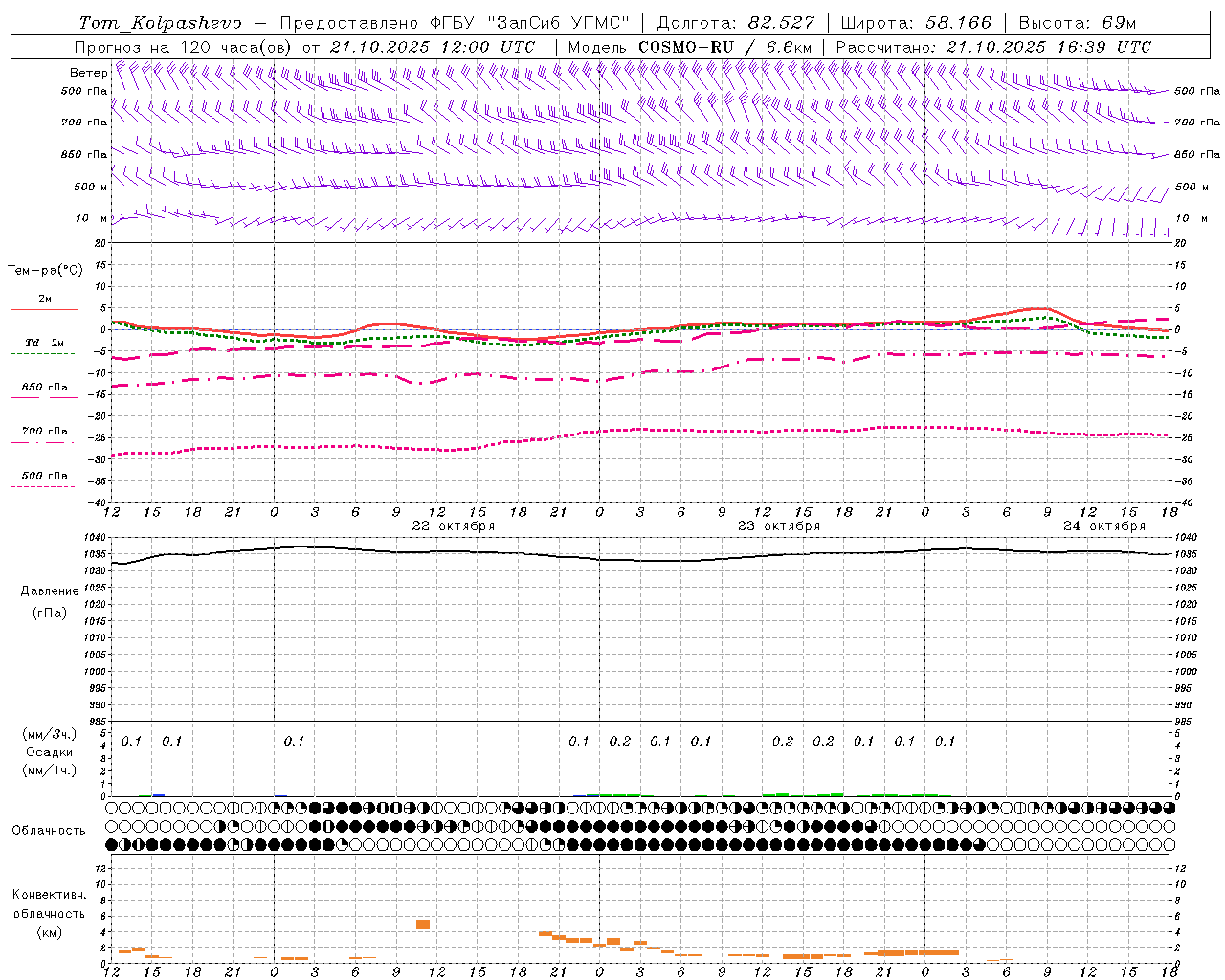The width and height of the screenshot is (1225, 980).
Task: Select the 'Долгота: 82.527' header text
Action: tap(736, 23)
